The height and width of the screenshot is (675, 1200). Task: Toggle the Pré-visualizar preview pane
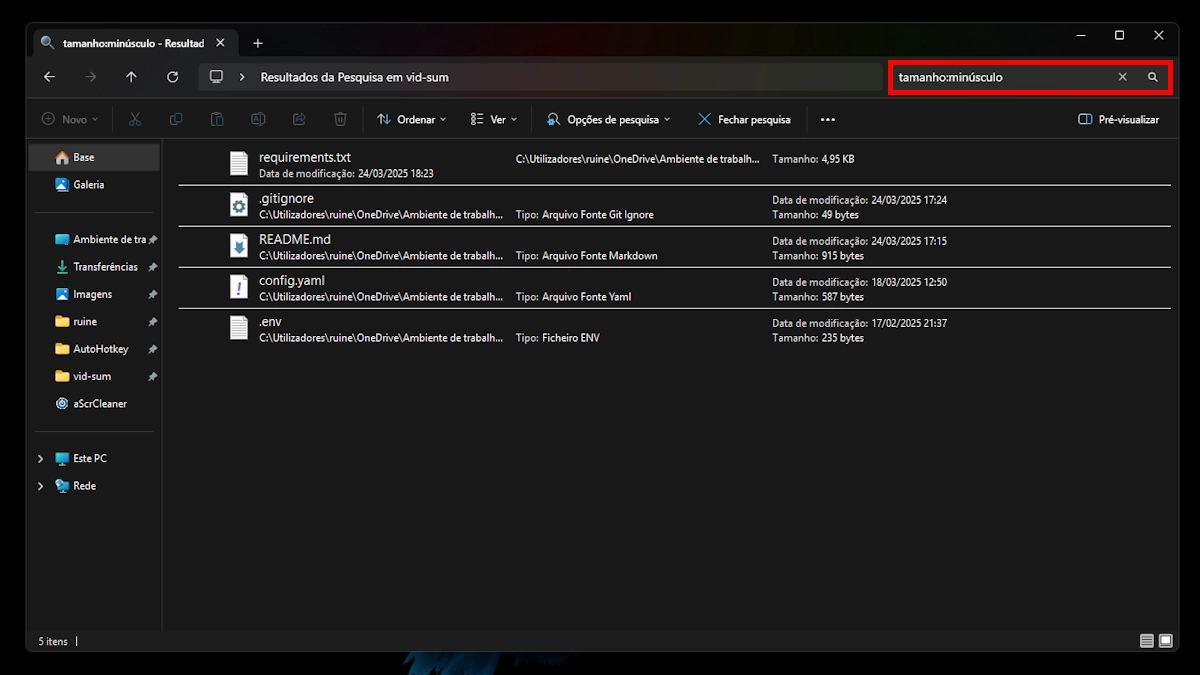click(x=1118, y=119)
